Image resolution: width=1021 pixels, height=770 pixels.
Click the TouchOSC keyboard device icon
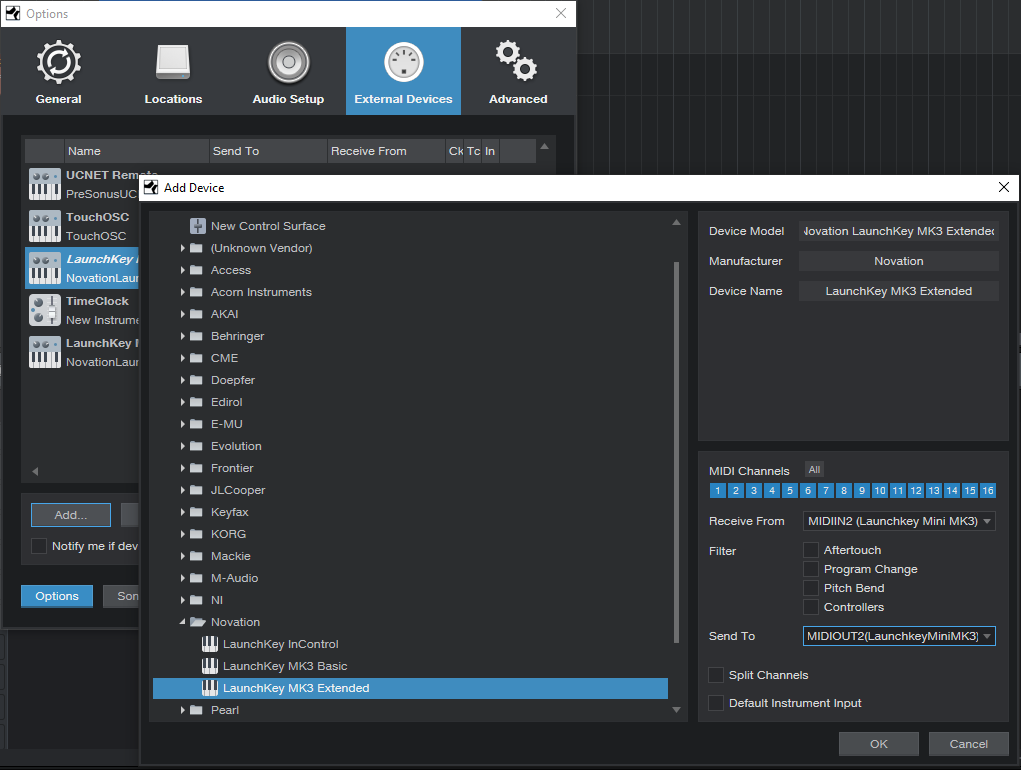[45, 226]
